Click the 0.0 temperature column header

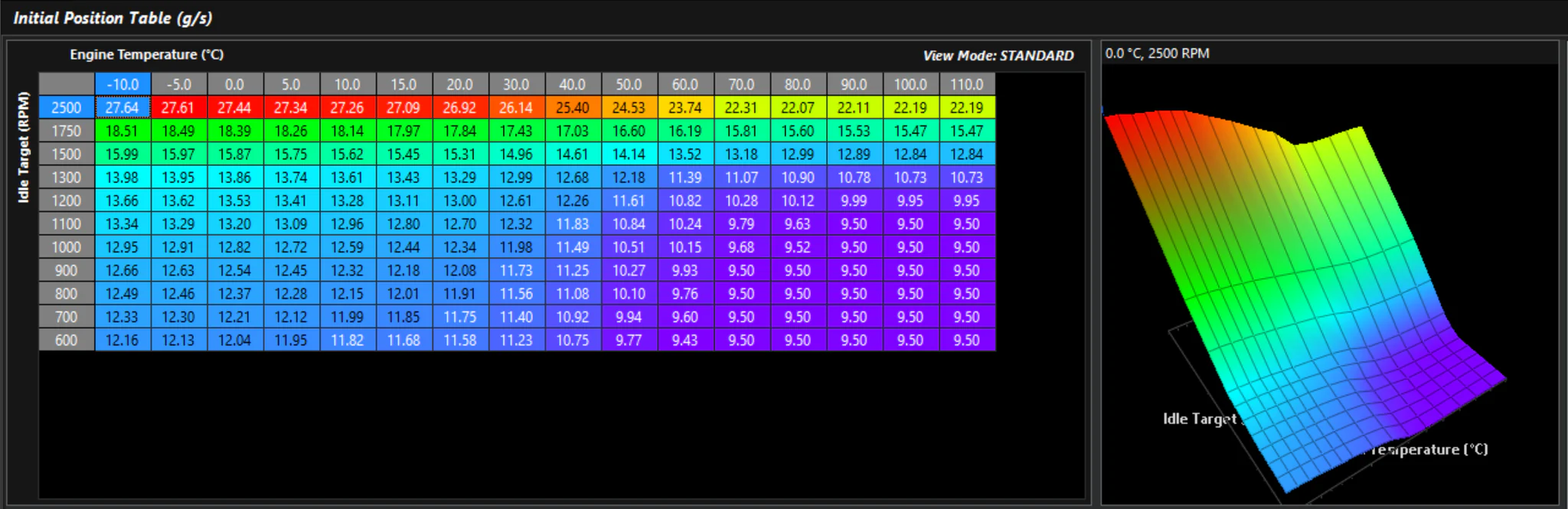point(235,84)
